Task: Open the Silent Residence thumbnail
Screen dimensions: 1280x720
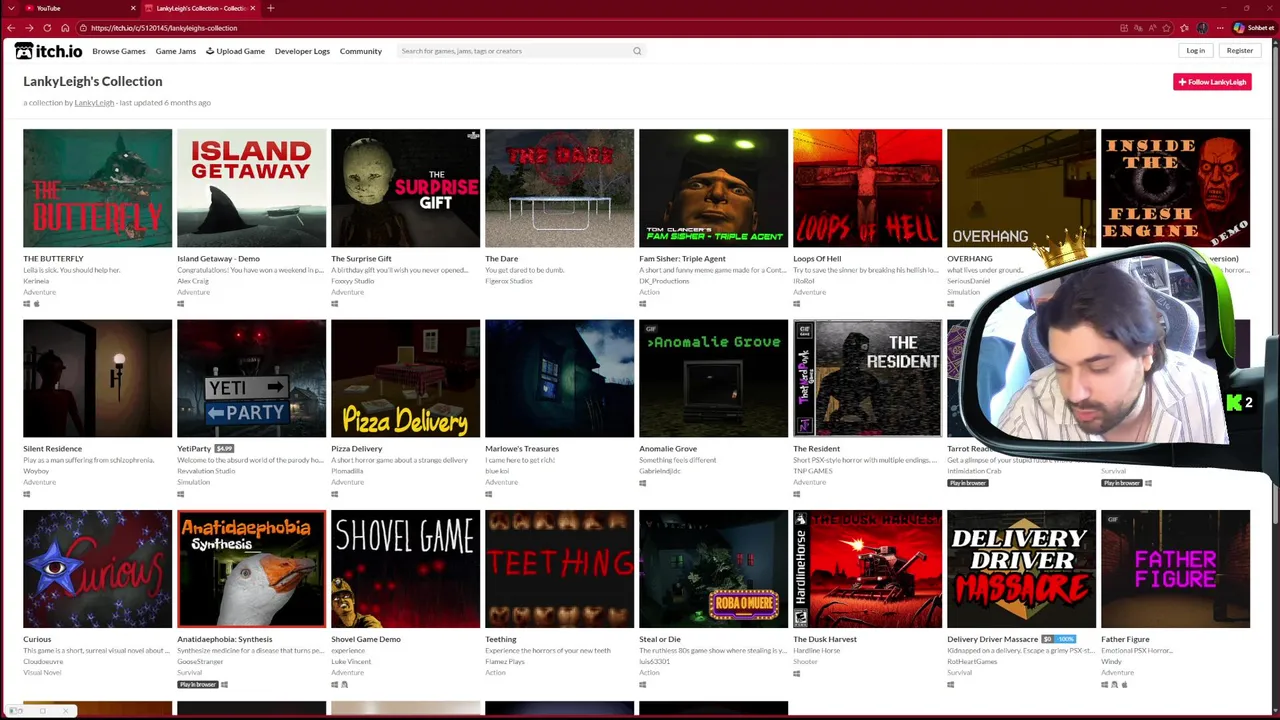Action: [98, 379]
